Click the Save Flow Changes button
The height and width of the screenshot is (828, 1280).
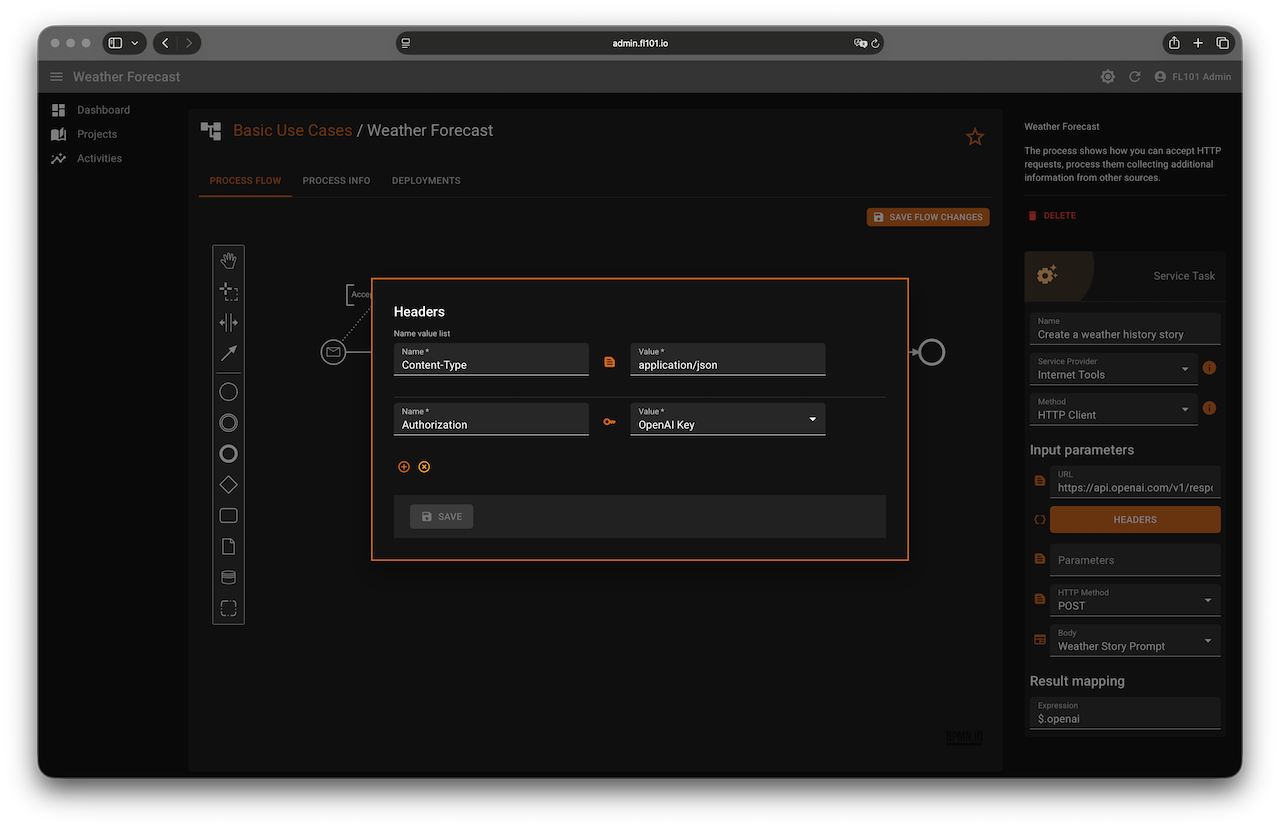(927, 217)
